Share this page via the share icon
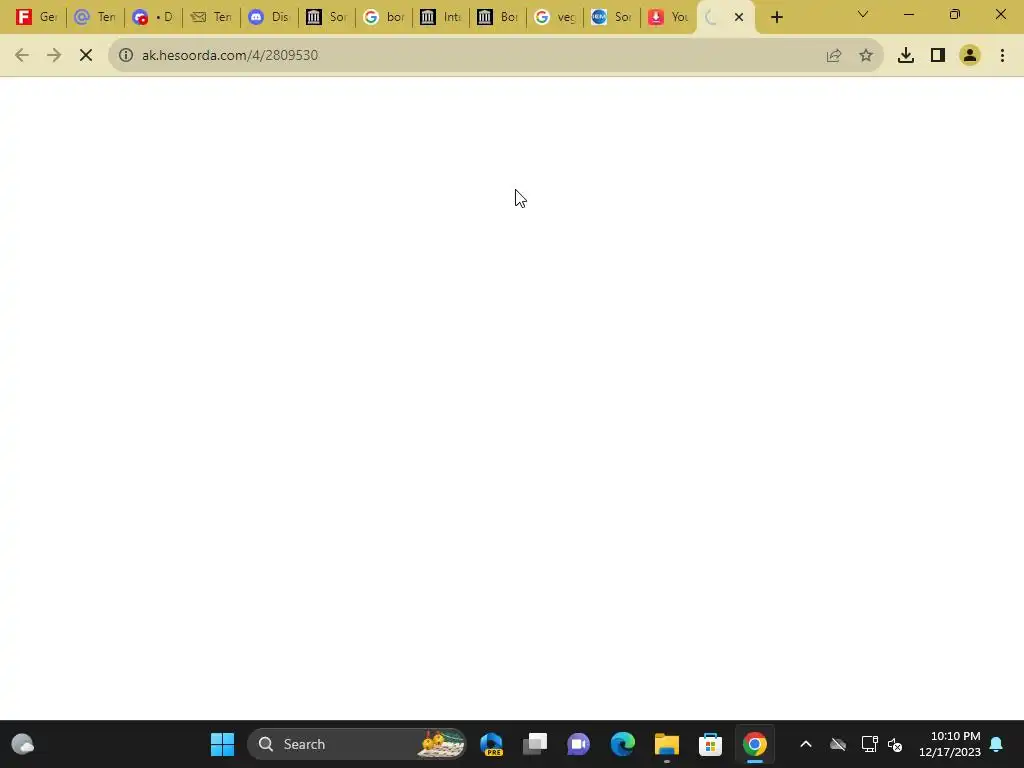This screenshot has height=768, width=1024. coord(834,56)
